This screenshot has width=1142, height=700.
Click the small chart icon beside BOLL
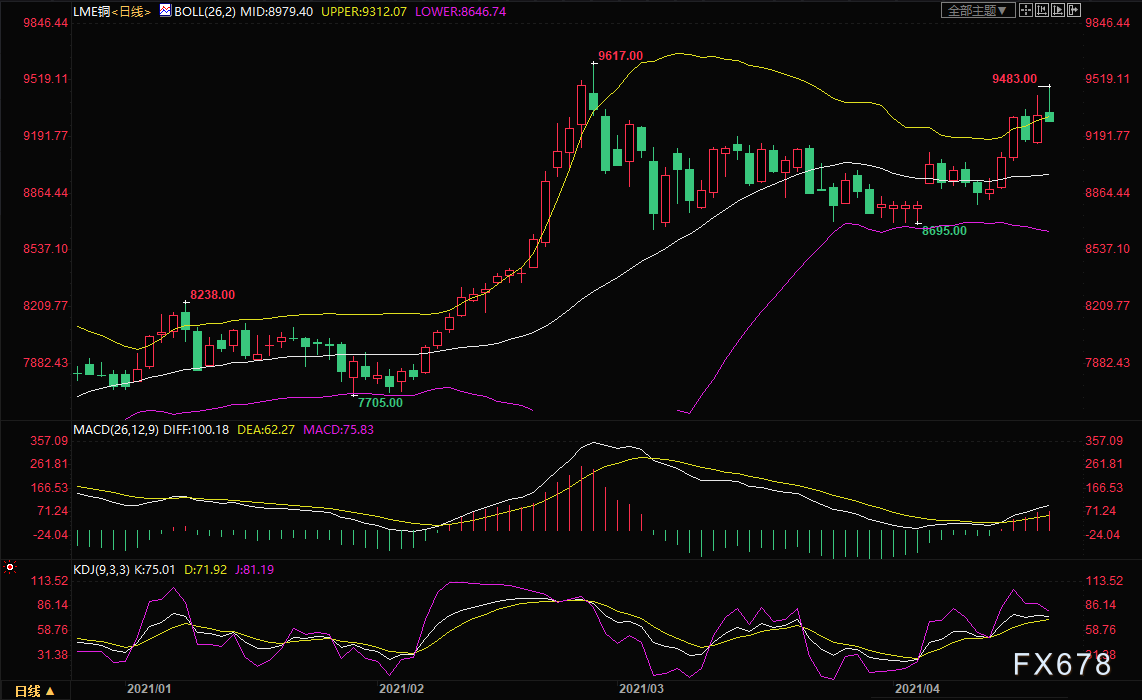[x=165, y=10]
